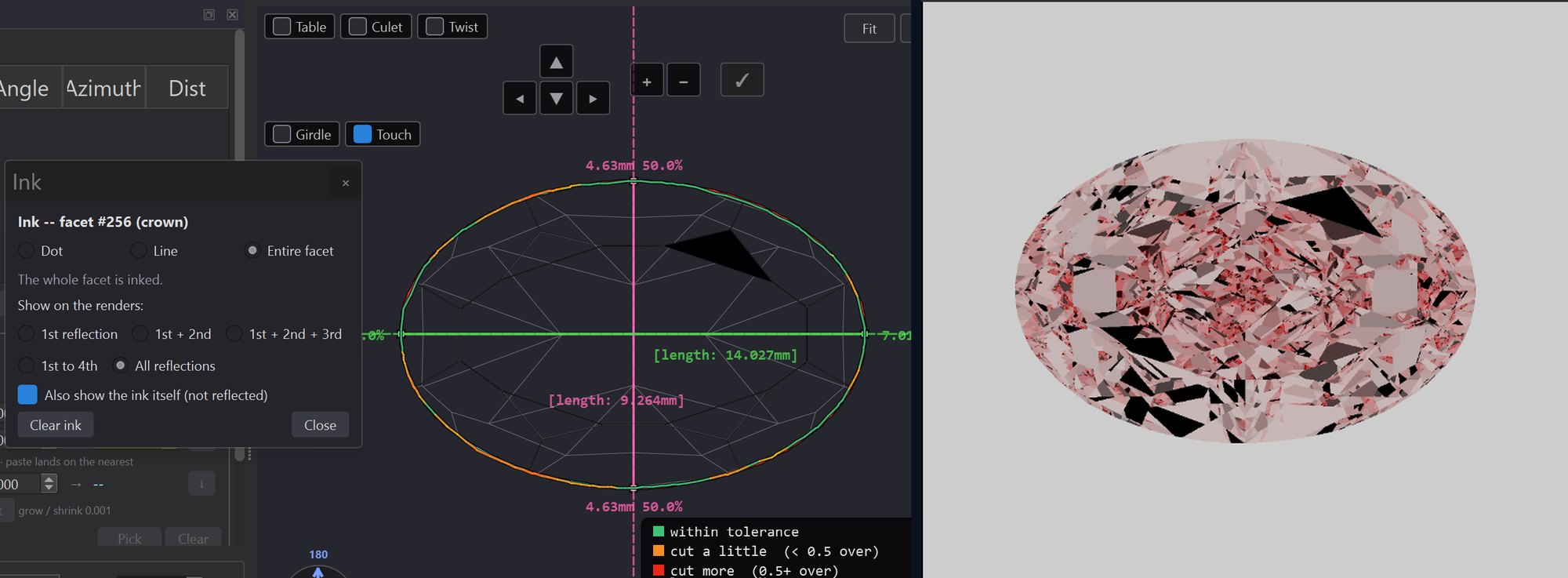Click the Clear ink button

point(56,425)
